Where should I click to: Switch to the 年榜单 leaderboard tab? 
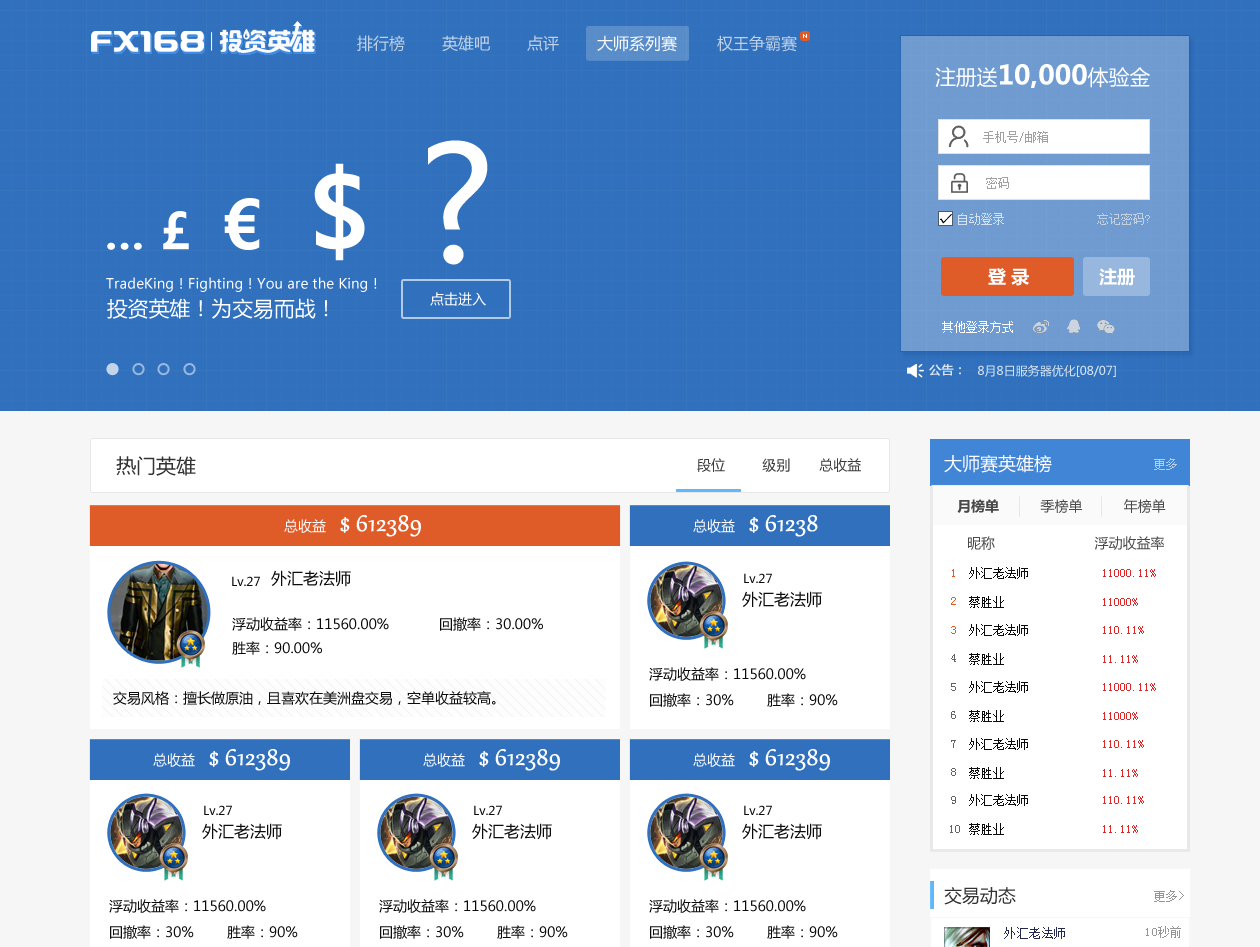coord(1143,506)
